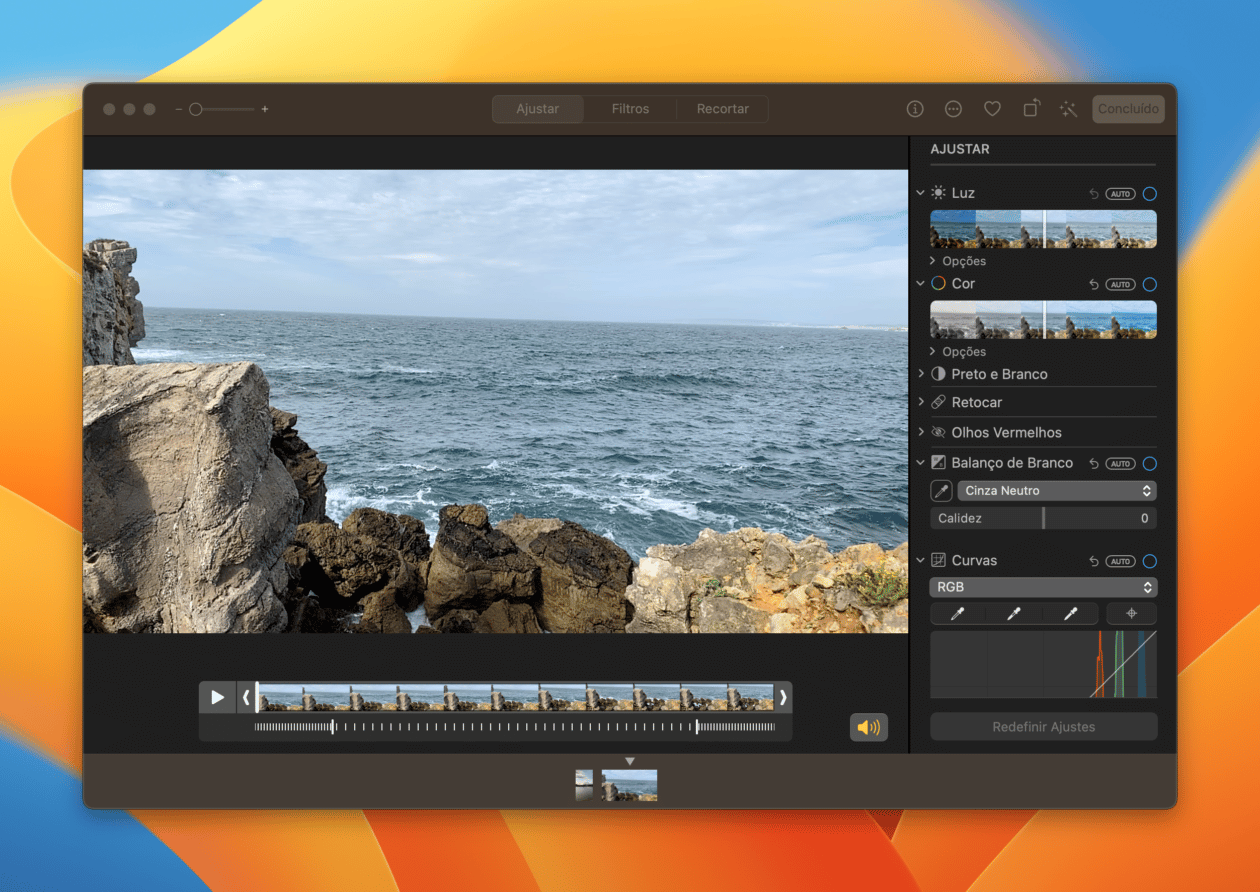
Task: Click the auto-enhance magic wand icon
Action: click(x=1068, y=108)
